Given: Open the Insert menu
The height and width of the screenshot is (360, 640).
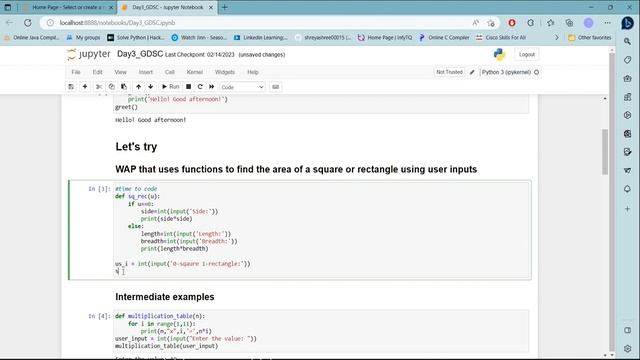Looking at the screenshot, I should (146, 72).
